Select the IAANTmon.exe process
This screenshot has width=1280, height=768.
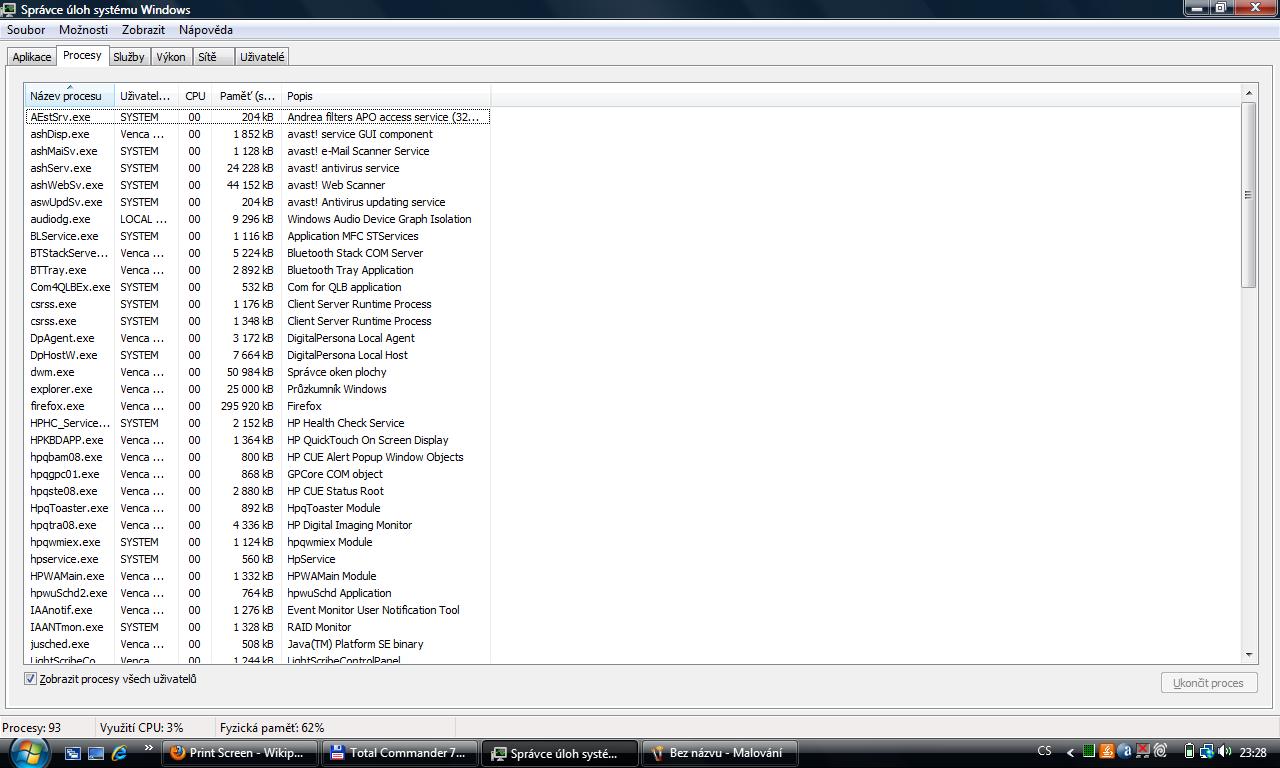(257, 627)
